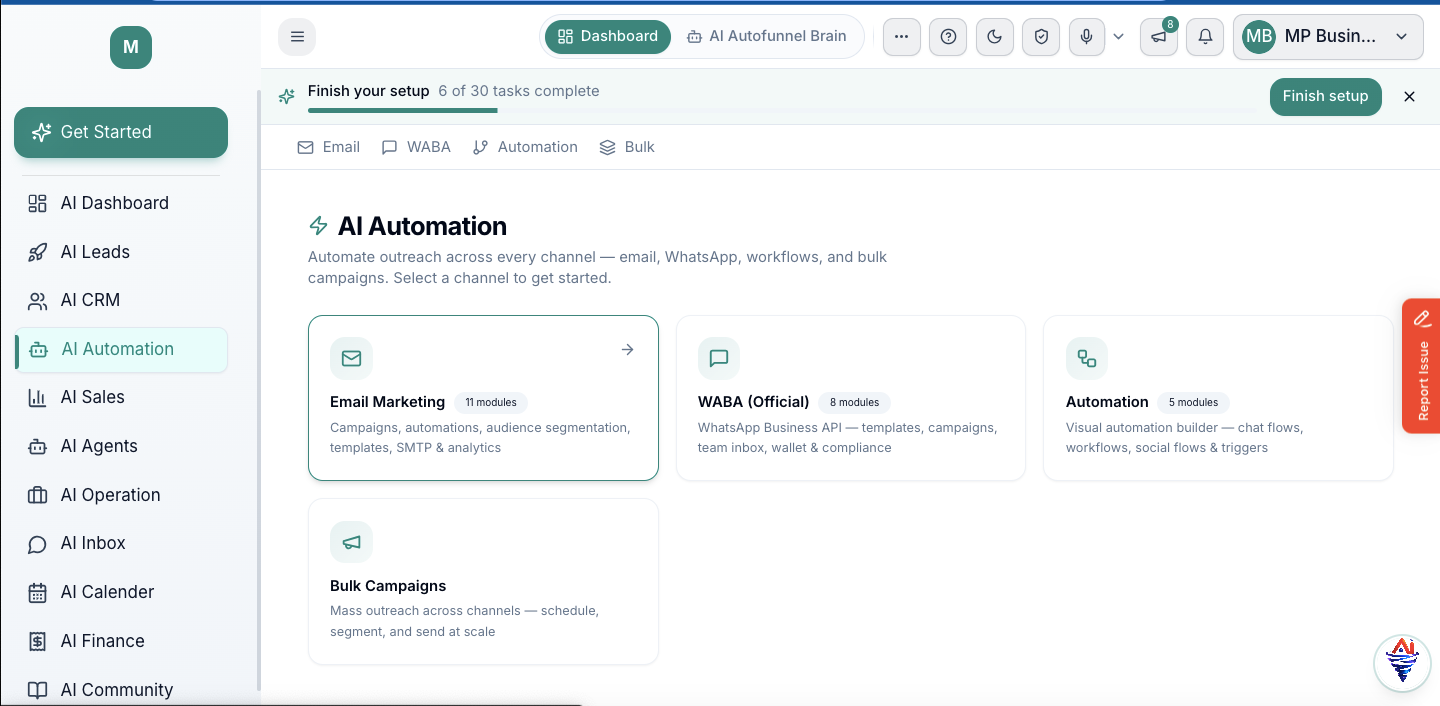Open AI Dashboard in sidebar
Screen dimensions: 1440x706
coord(121,203)
